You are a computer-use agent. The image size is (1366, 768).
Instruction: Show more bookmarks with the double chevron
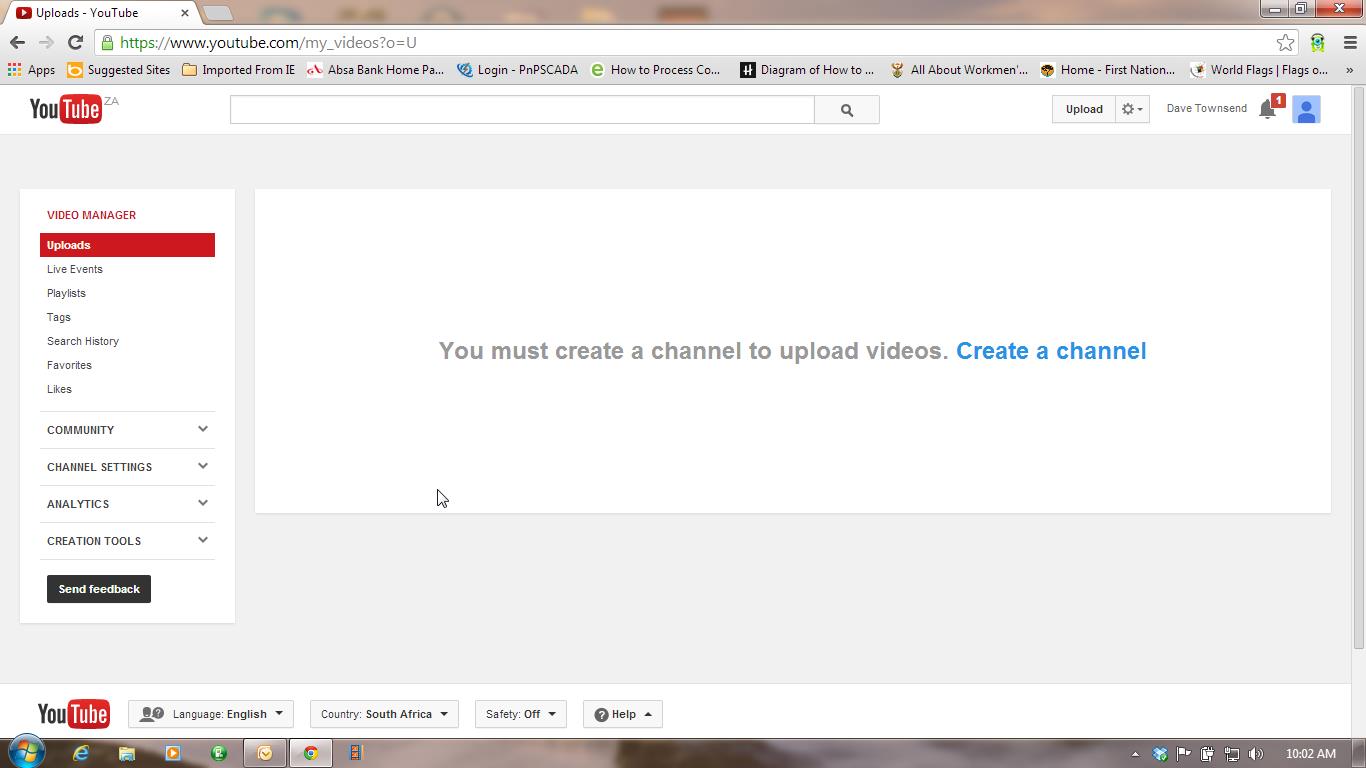pos(1349,70)
